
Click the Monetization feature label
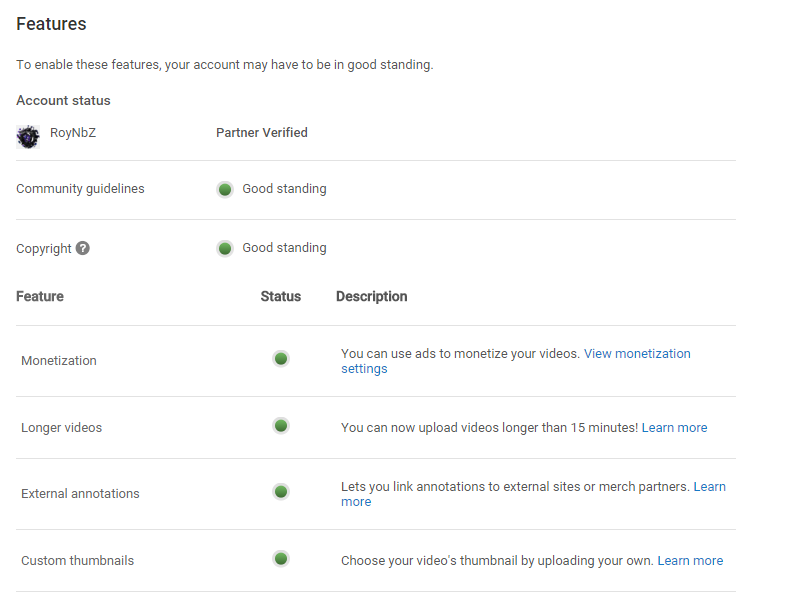[x=59, y=361]
